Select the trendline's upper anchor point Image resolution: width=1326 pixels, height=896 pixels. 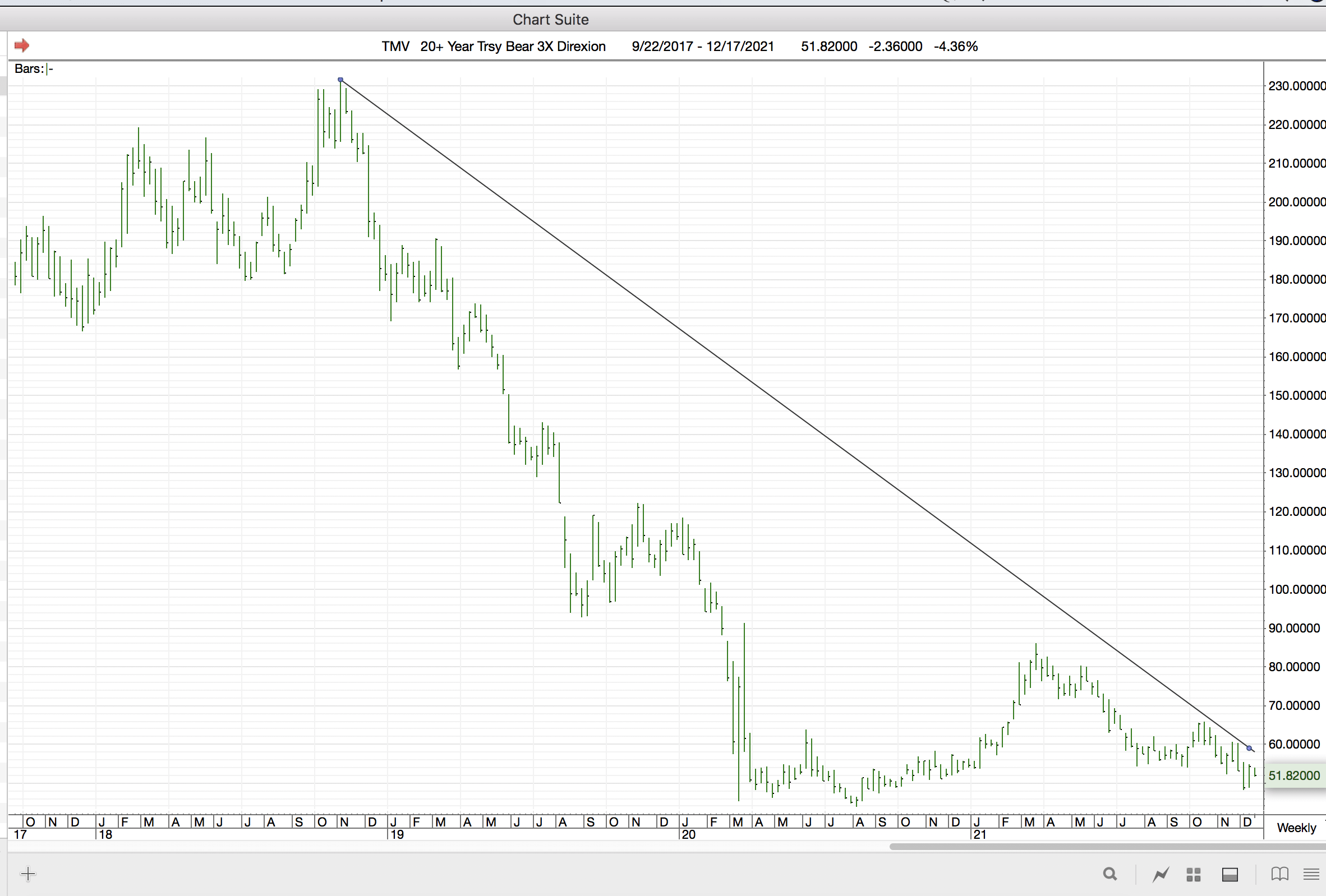pyautogui.click(x=340, y=80)
